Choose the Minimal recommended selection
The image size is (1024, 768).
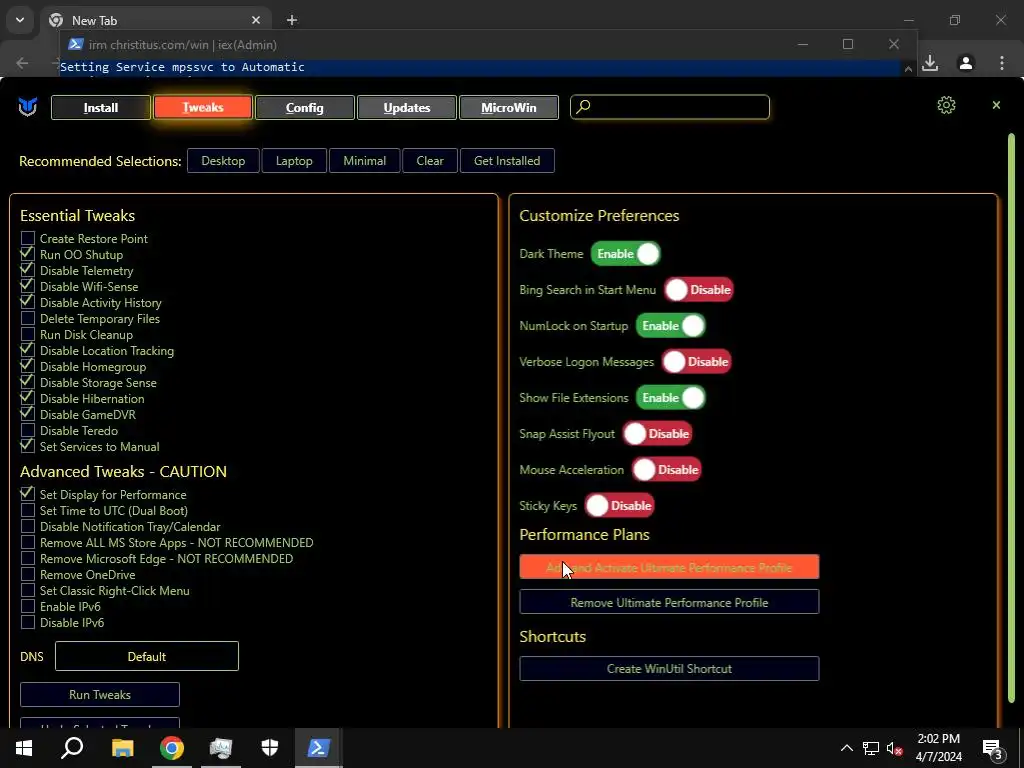click(364, 161)
